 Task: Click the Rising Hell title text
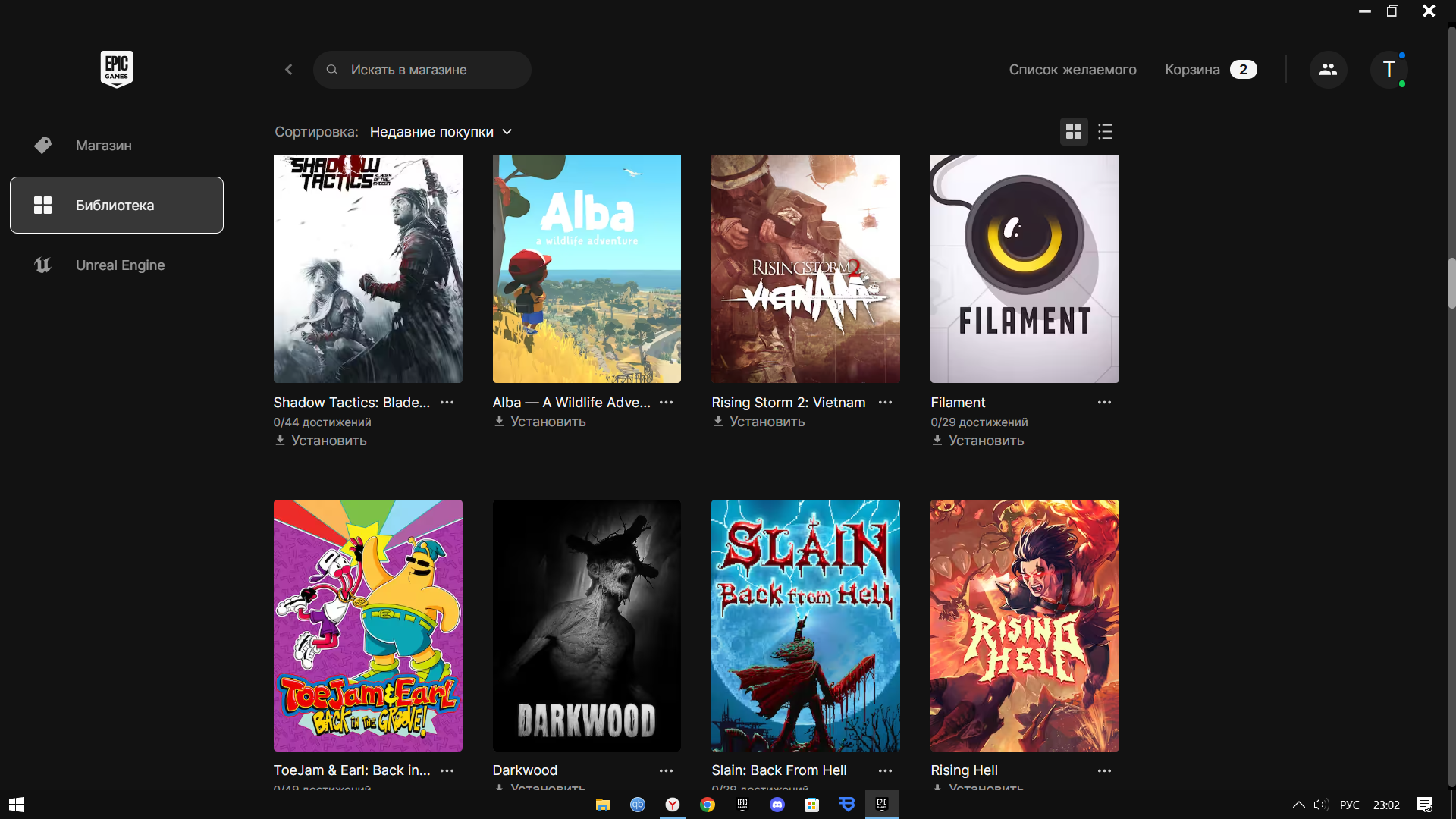964,770
